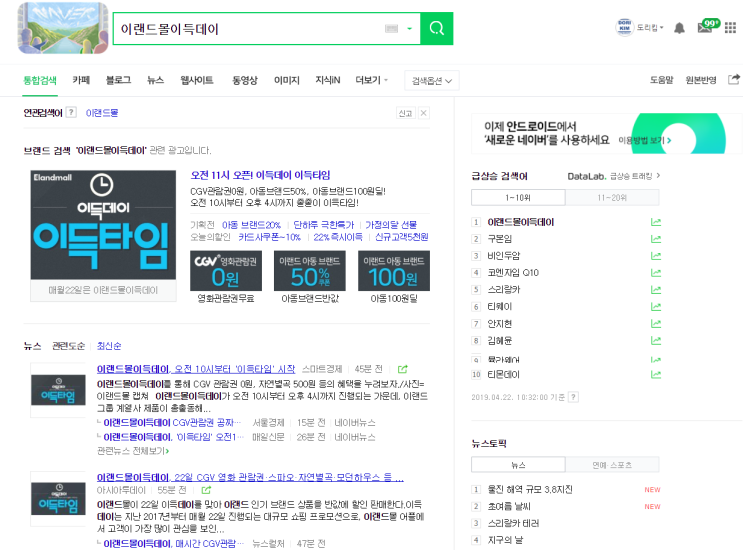The height and width of the screenshot is (550, 743).
Task: Open the 이랜드 아동 브랜드 100원 thumbnail
Action: coord(394,271)
